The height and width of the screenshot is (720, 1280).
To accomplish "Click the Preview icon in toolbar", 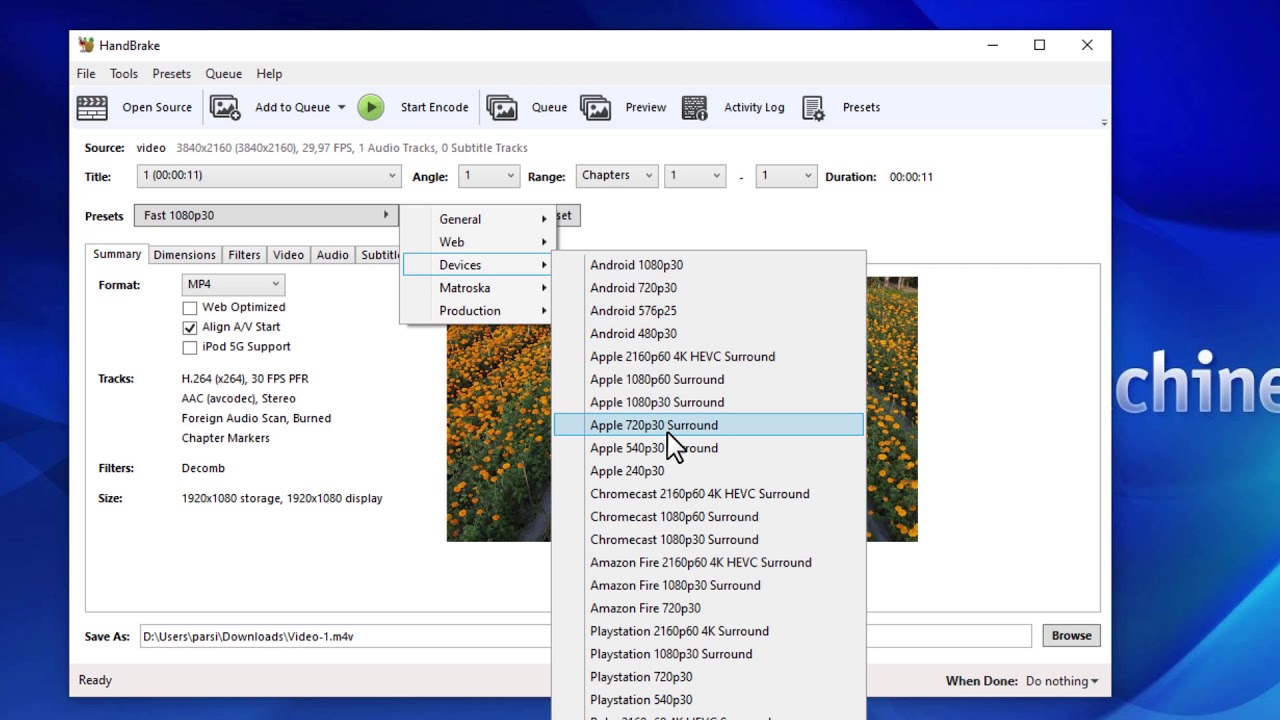I will 595,107.
